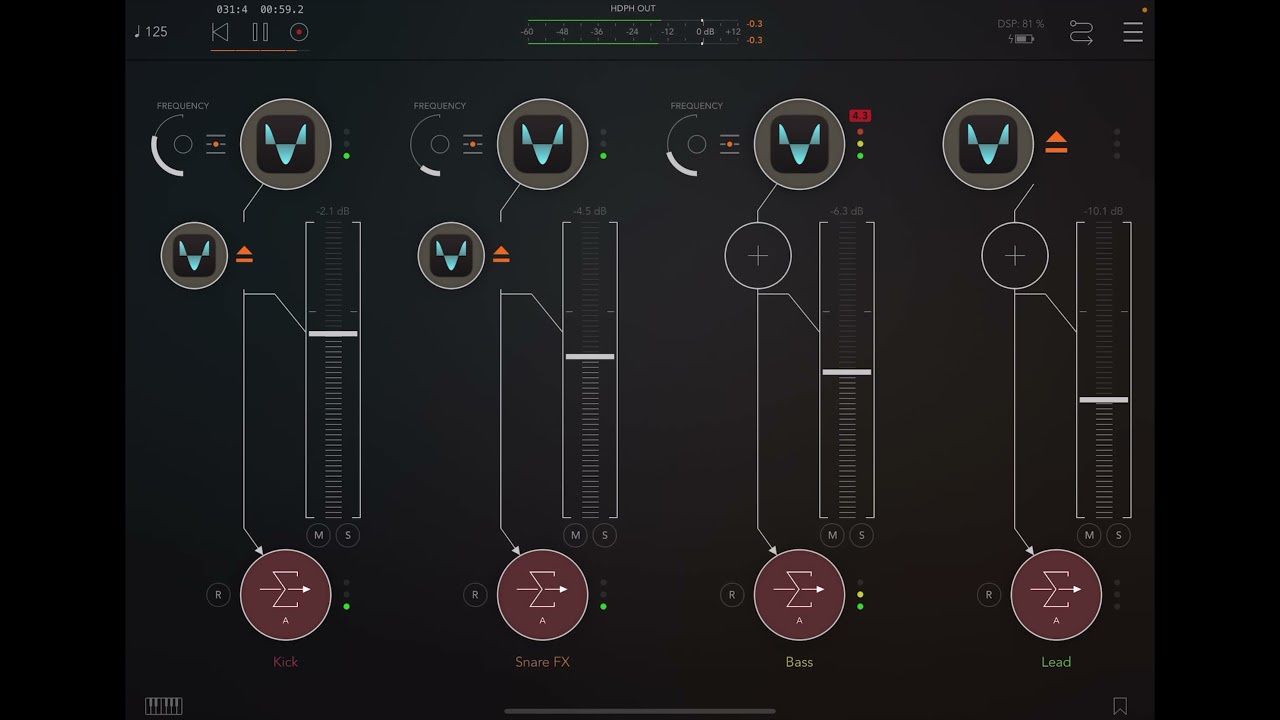The image size is (1280, 720).
Task: Click the 031:4 bar position display
Action: (232, 10)
